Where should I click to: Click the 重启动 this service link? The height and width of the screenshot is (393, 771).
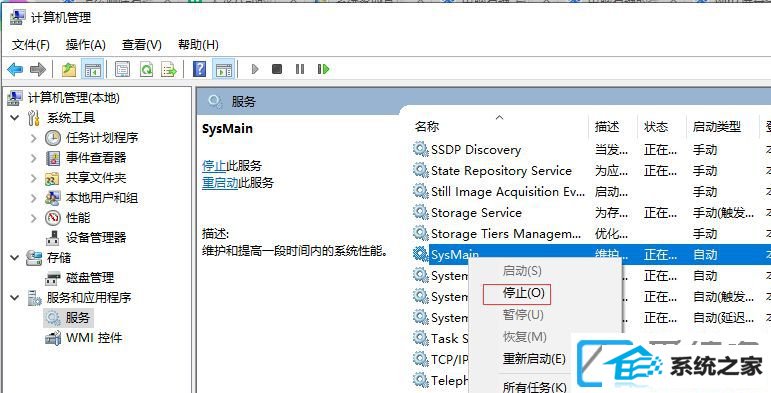[x=220, y=183]
